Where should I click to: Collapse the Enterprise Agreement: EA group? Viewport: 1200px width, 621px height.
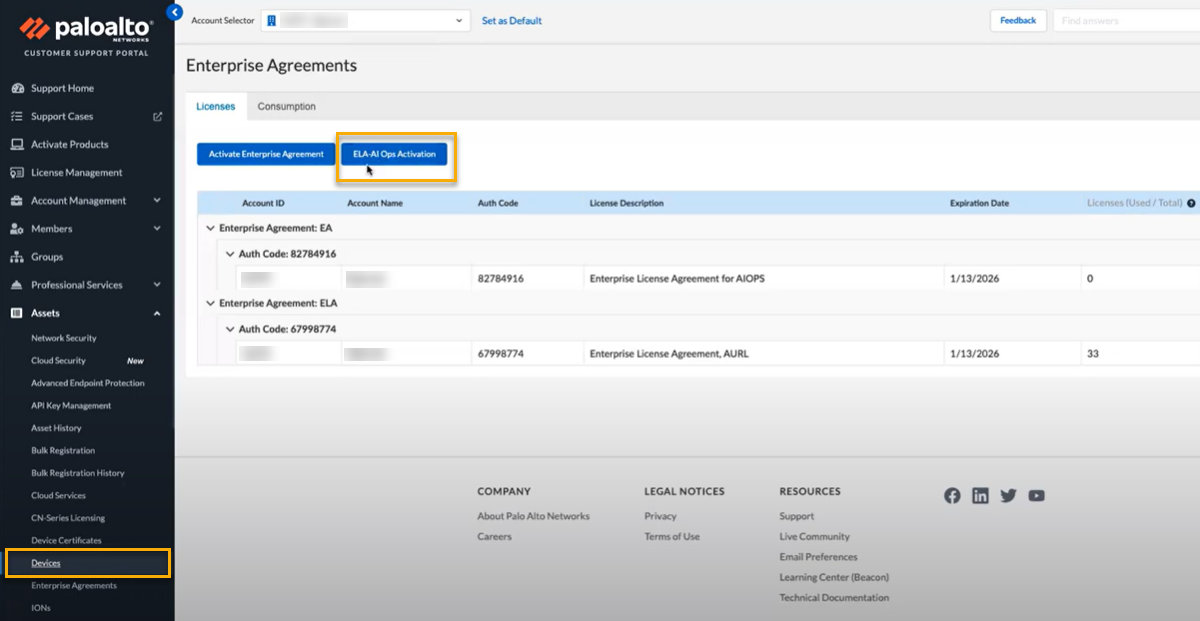[x=210, y=228]
